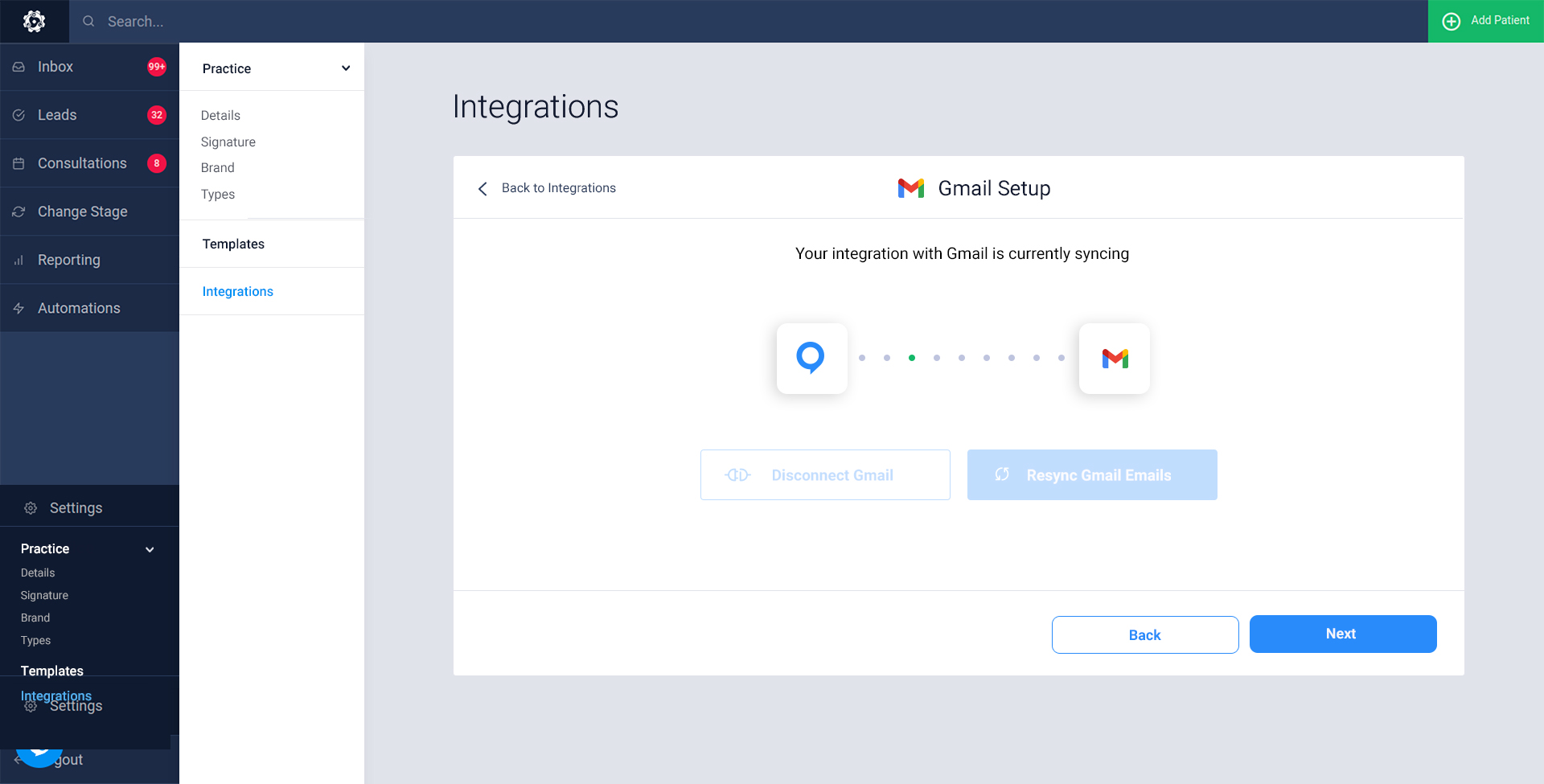Click Resync Gmail Emails button
The height and width of the screenshot is (784, 1544).
click(x=1092, y=475)
